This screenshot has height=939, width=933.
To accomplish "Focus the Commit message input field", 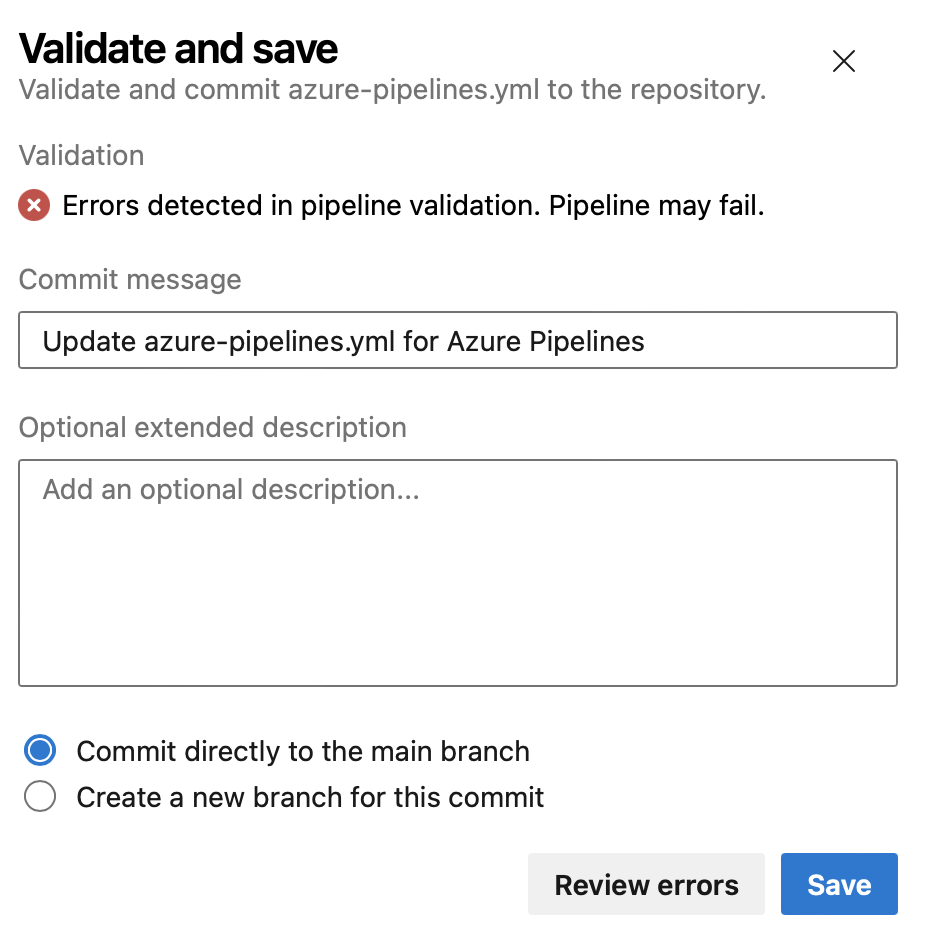I will pos(458,340).
